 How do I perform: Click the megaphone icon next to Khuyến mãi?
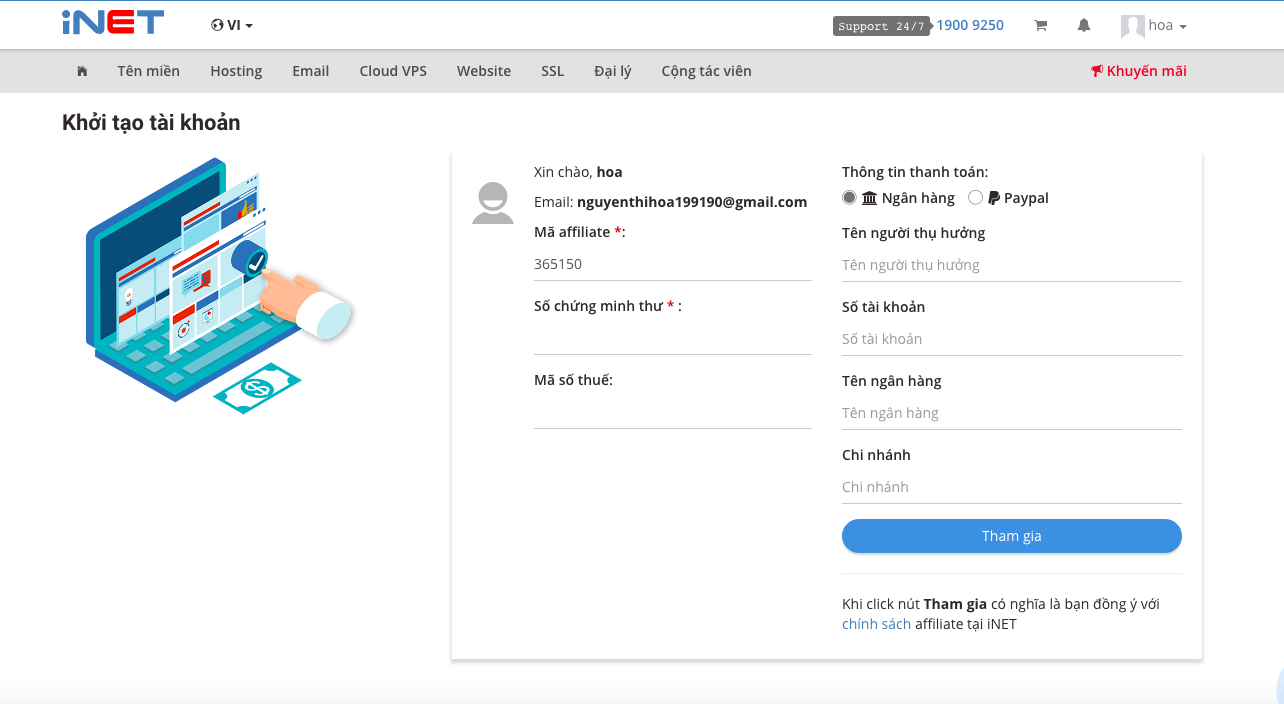1097,71
